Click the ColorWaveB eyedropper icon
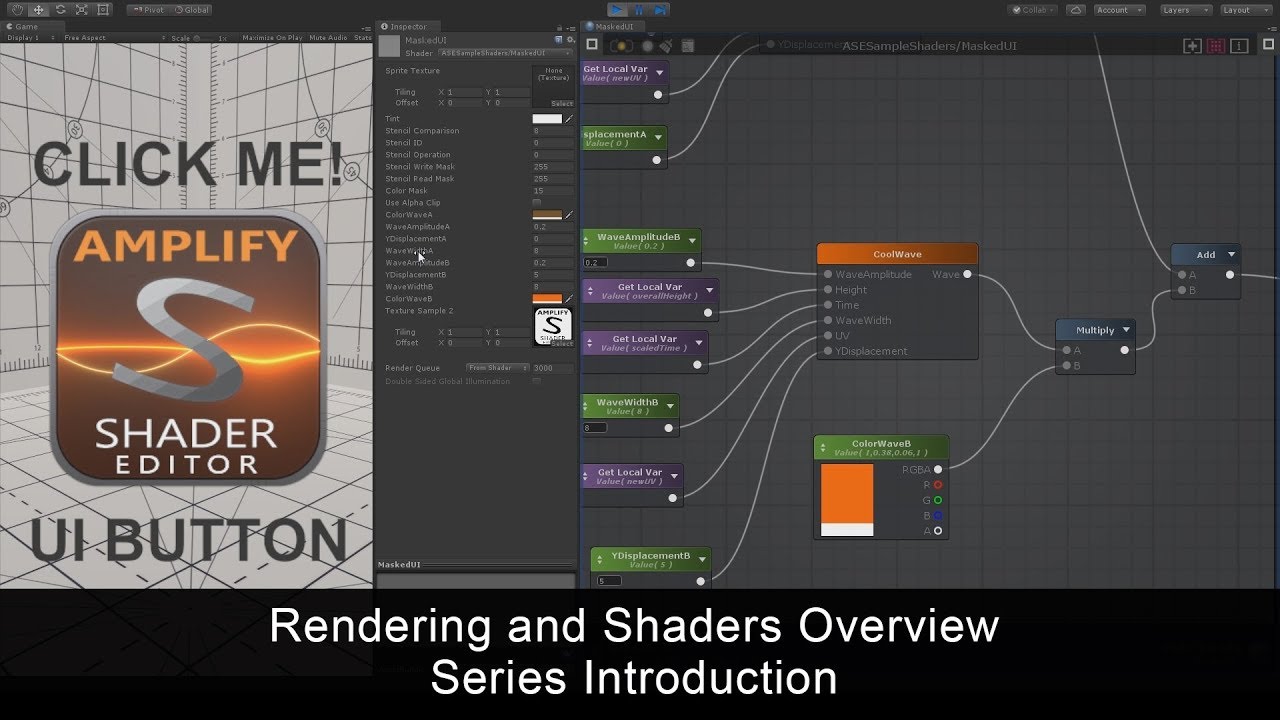Screen dimensions: 1280x720 click(569, 299)
